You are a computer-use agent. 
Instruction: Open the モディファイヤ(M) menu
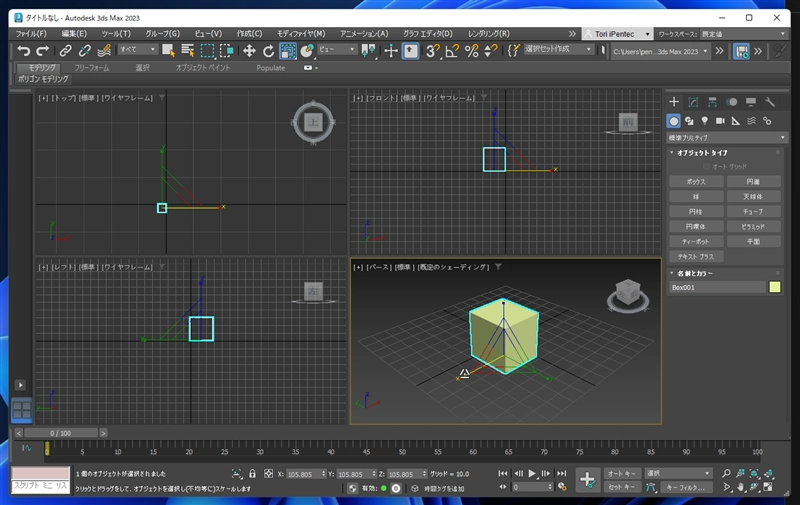[301, 34]
